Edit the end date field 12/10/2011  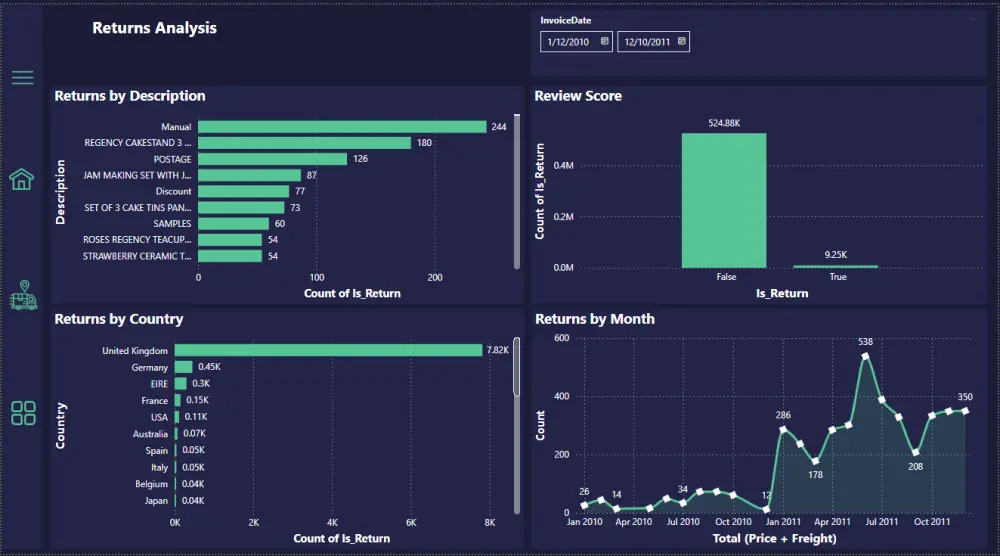pyautogui.click(x=653, y=41)
